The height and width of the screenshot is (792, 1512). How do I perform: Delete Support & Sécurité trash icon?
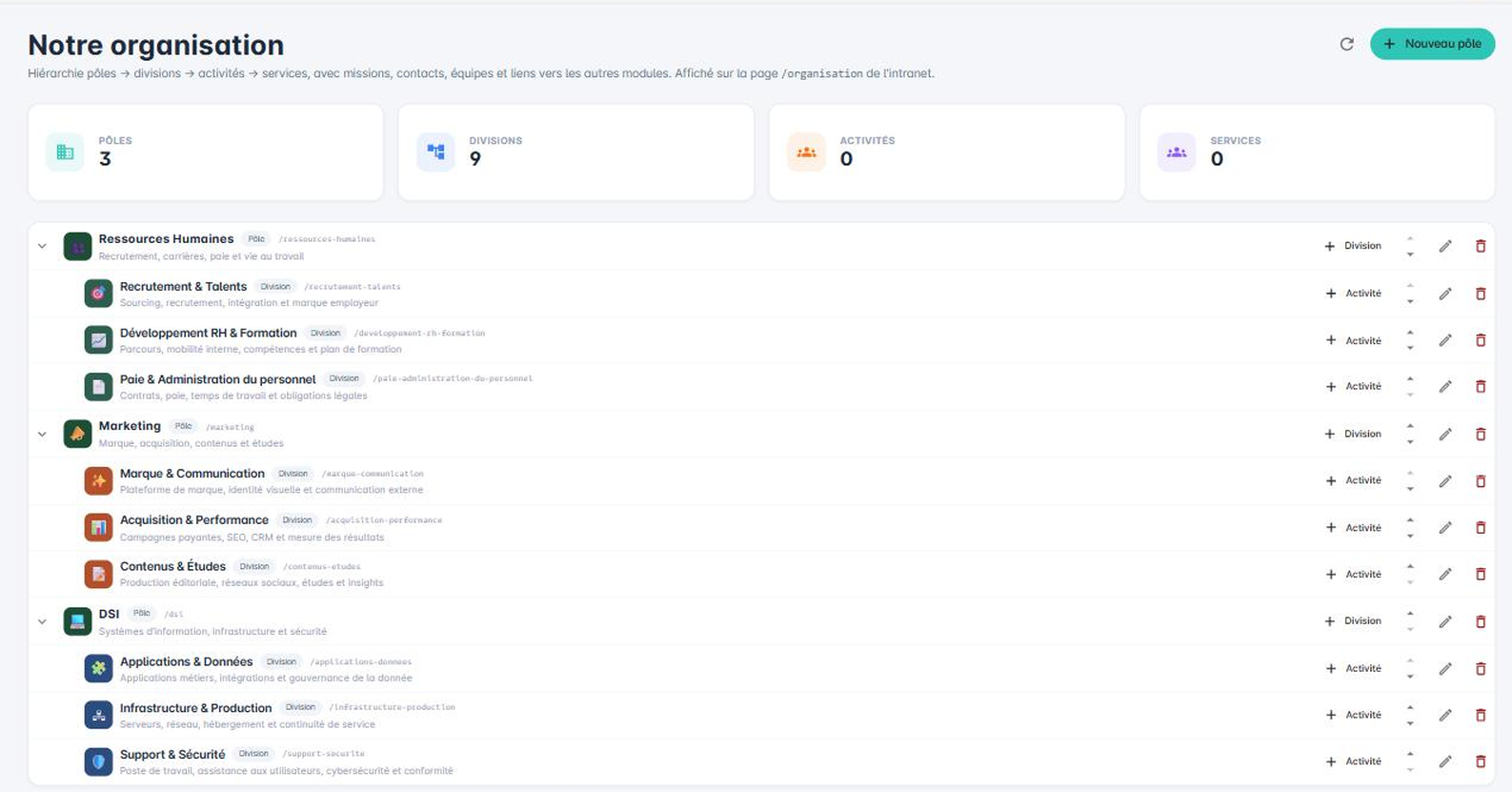(1481, 762)
